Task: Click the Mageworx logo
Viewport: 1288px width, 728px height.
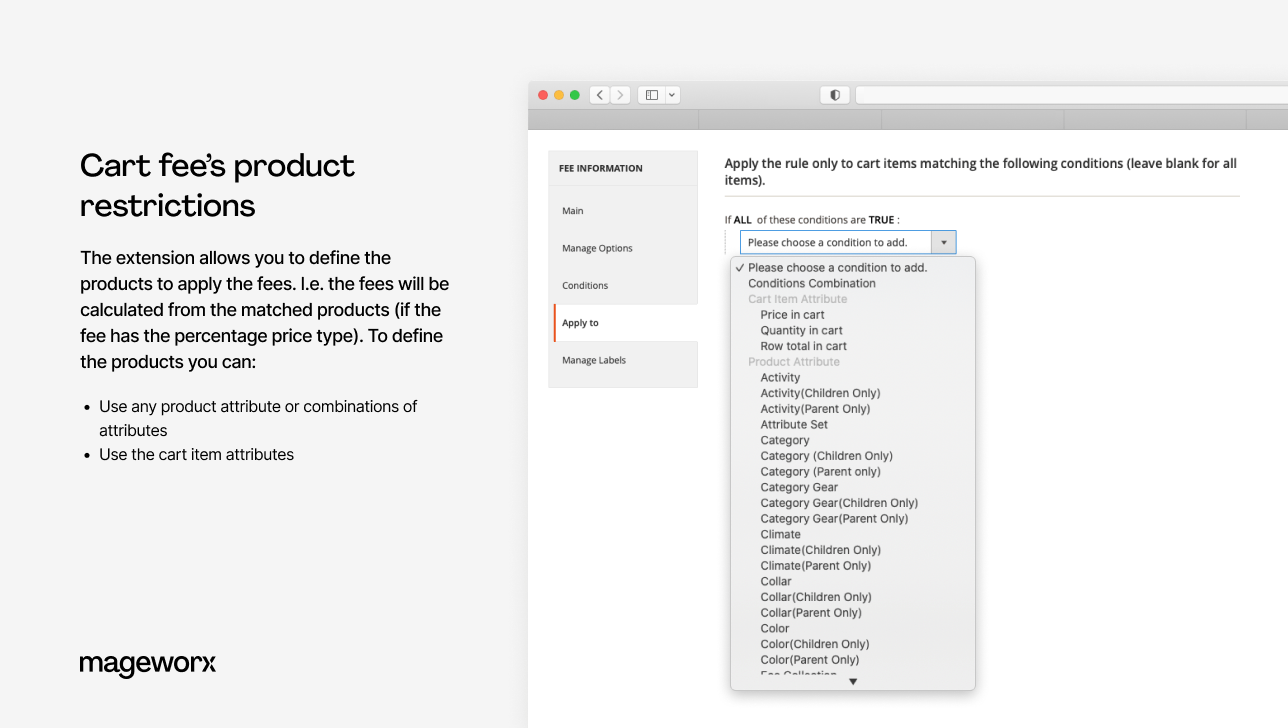Action: (147, 664)
